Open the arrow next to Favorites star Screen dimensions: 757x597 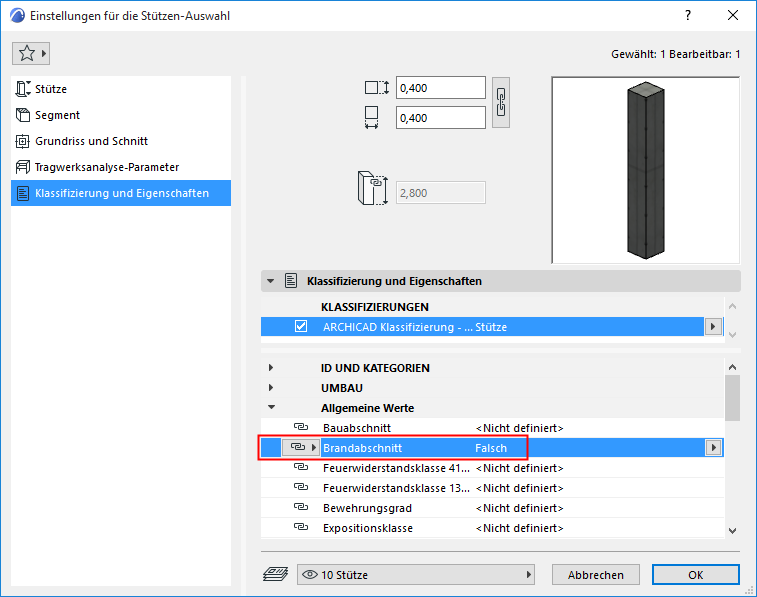pyautogui.click(x=43, y=53)
